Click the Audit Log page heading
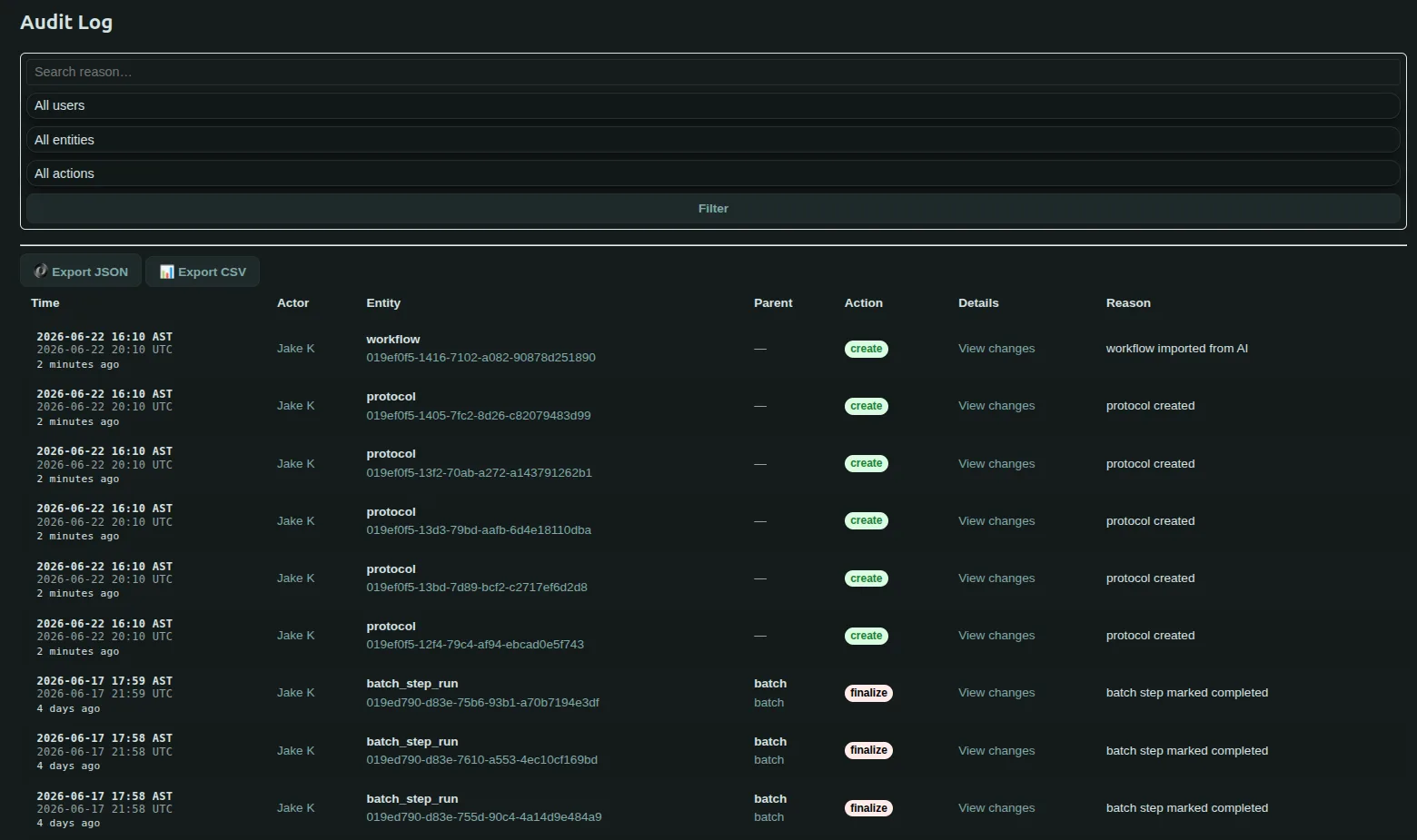This screenshot has height=840, width=1417. pos(66,23)
